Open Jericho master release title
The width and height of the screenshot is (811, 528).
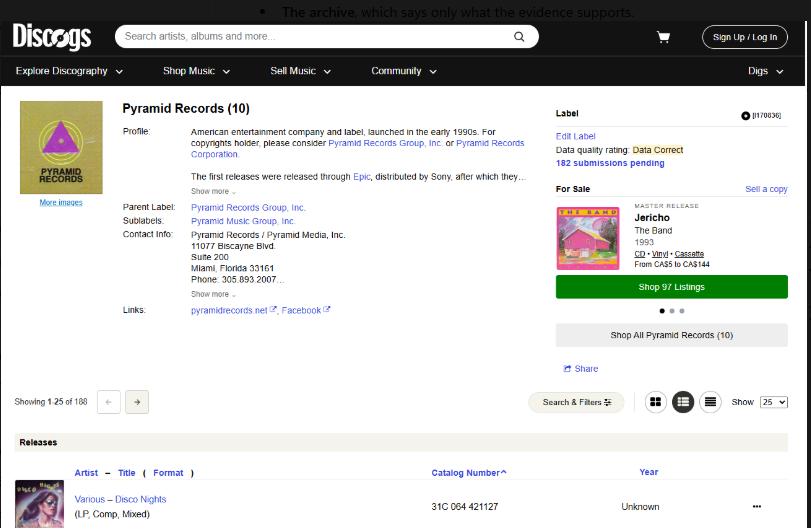(652, 218)
